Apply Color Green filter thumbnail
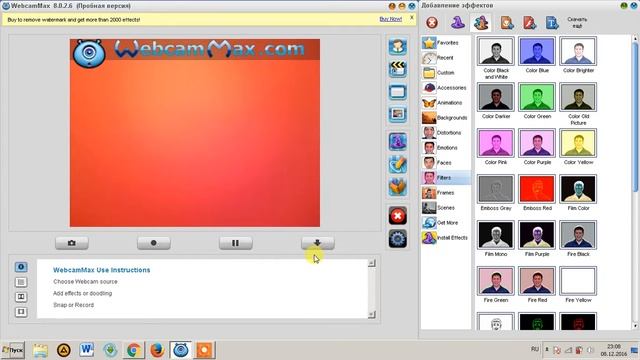Image resolution: width=640 pixels, height=360 pixels. 537,97
